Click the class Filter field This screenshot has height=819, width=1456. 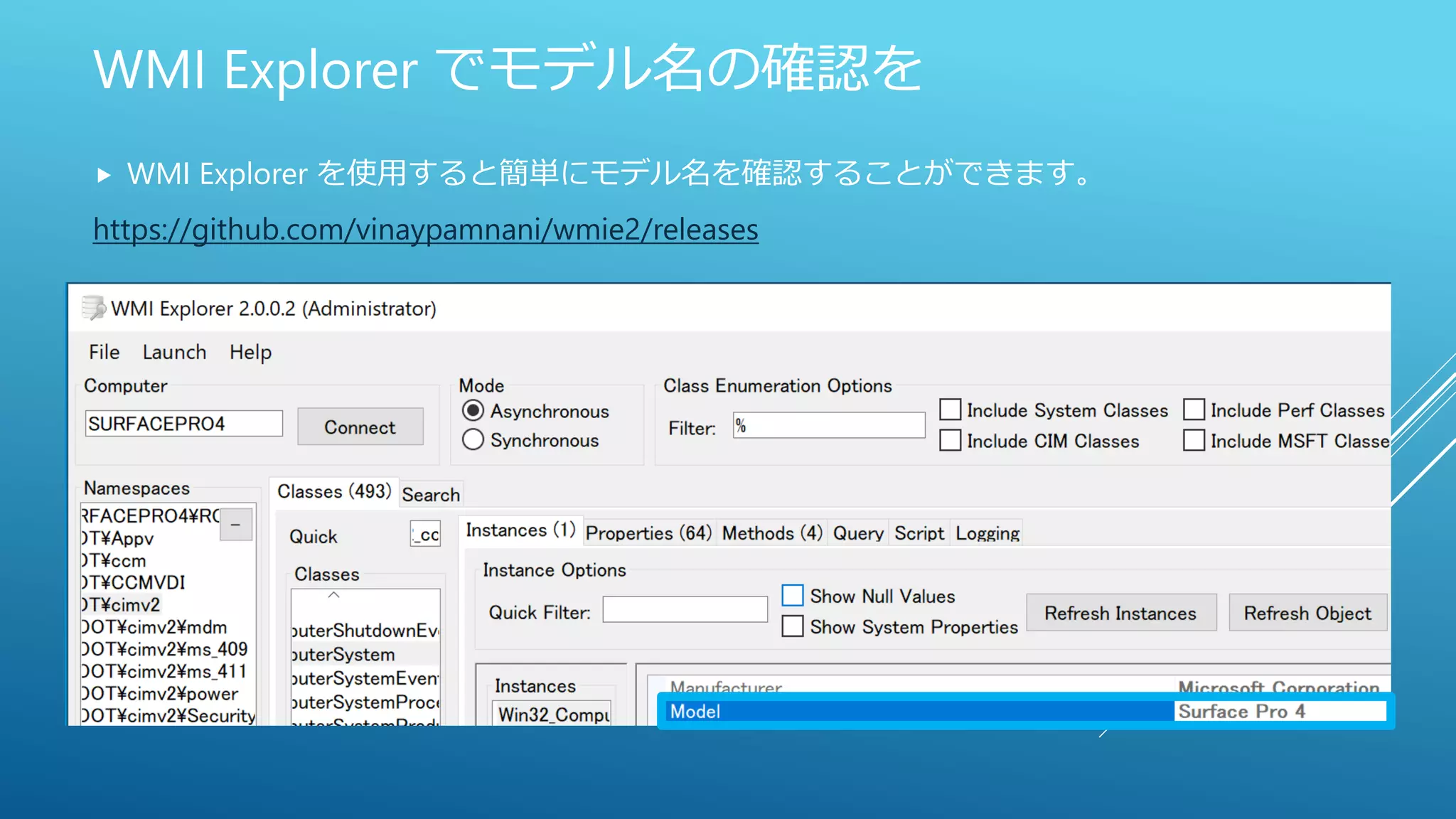point(829,425)
